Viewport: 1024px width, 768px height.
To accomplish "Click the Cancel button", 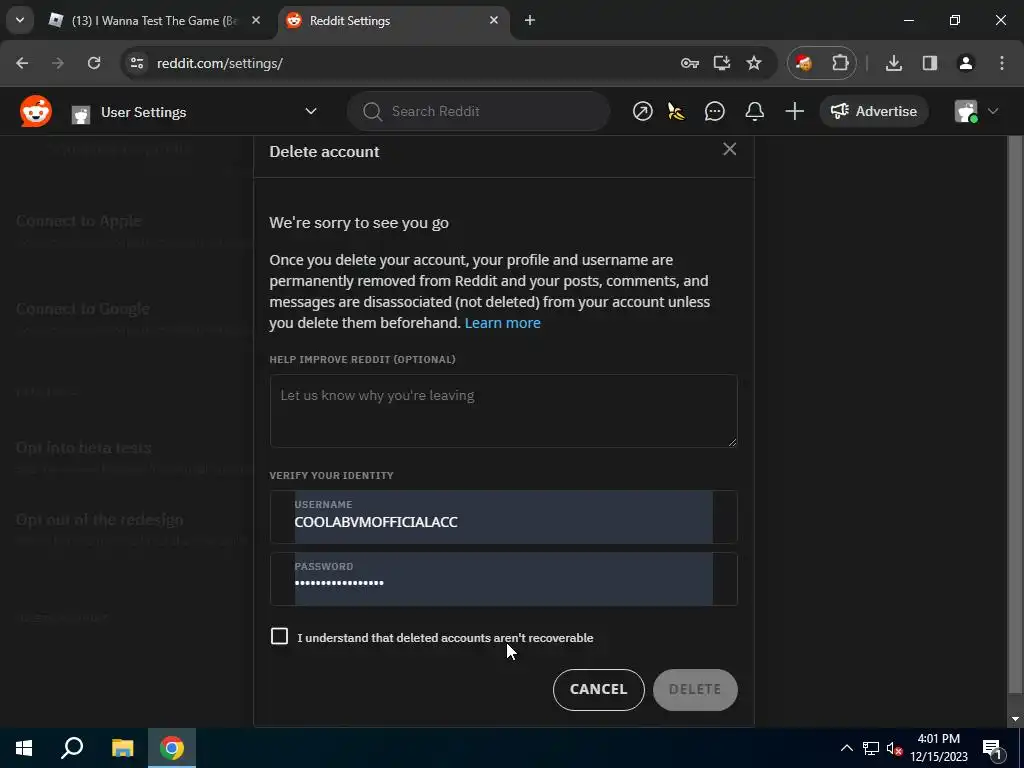I will (598, 690).
